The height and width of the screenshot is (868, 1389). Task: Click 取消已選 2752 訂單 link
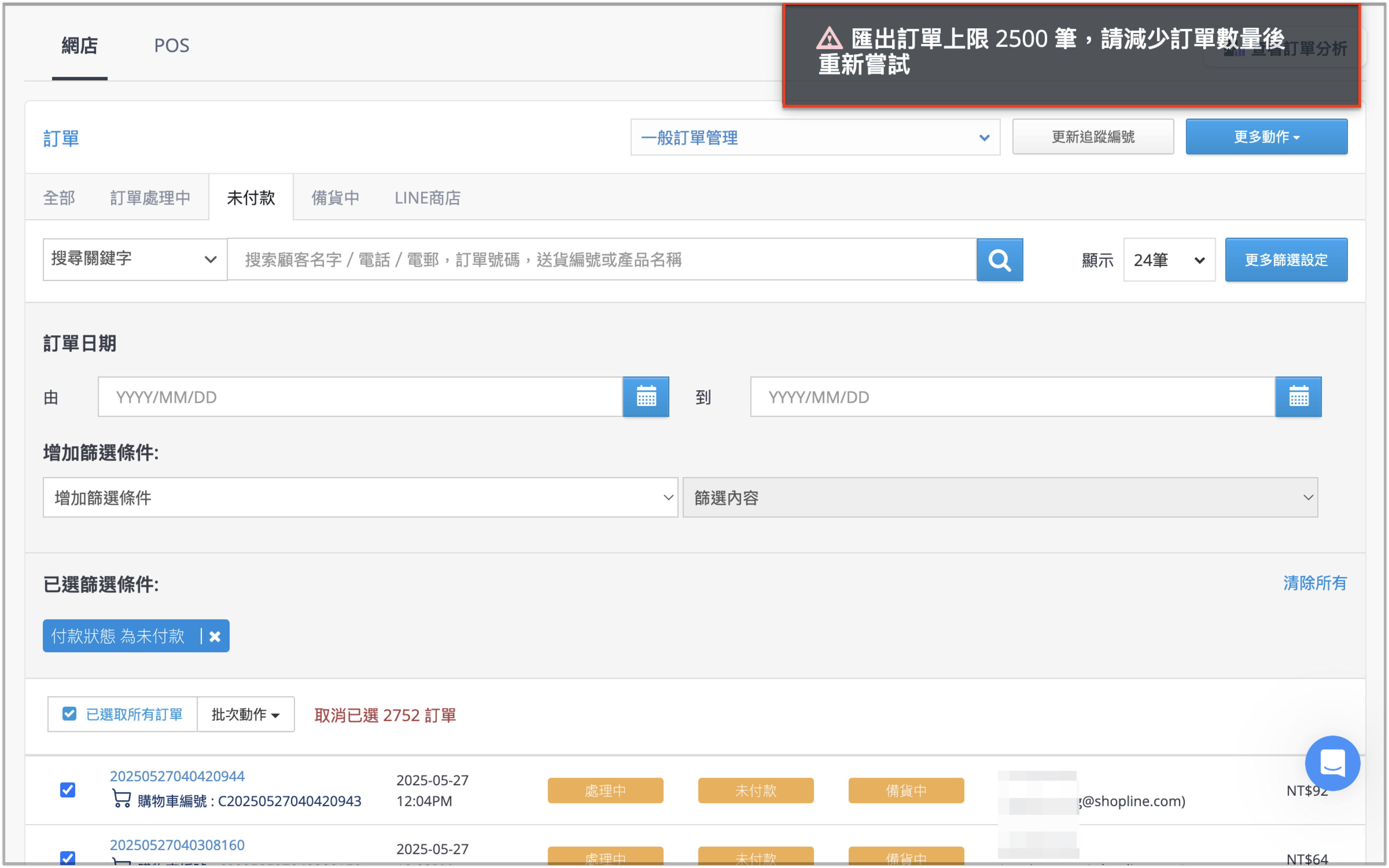coord(385,715)
